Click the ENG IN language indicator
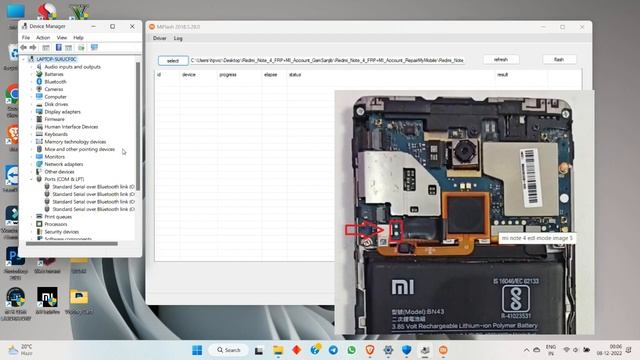640x360 pixels. coord(550,350)
